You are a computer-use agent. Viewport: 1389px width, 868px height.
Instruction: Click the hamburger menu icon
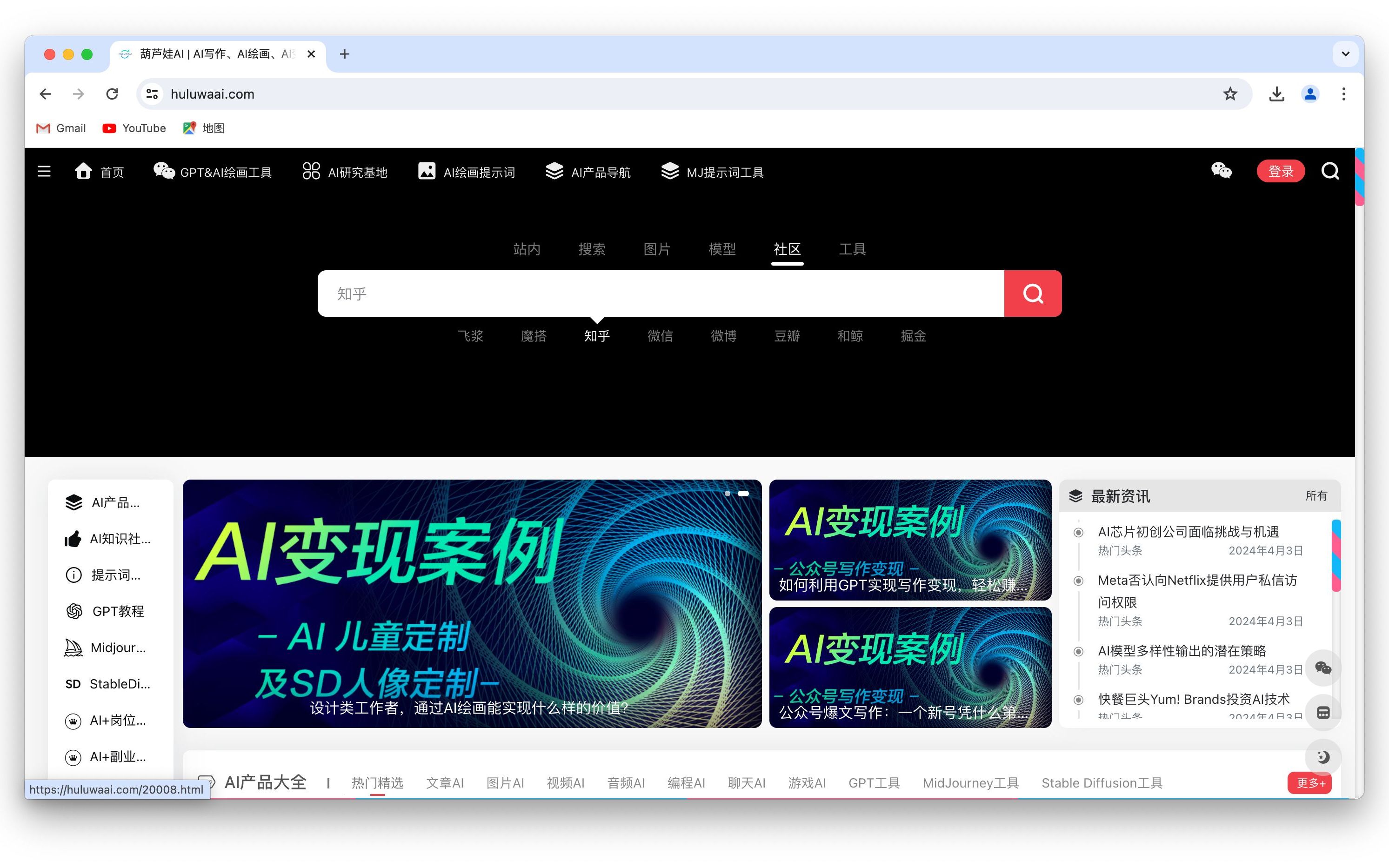click(x=45, y=171)
